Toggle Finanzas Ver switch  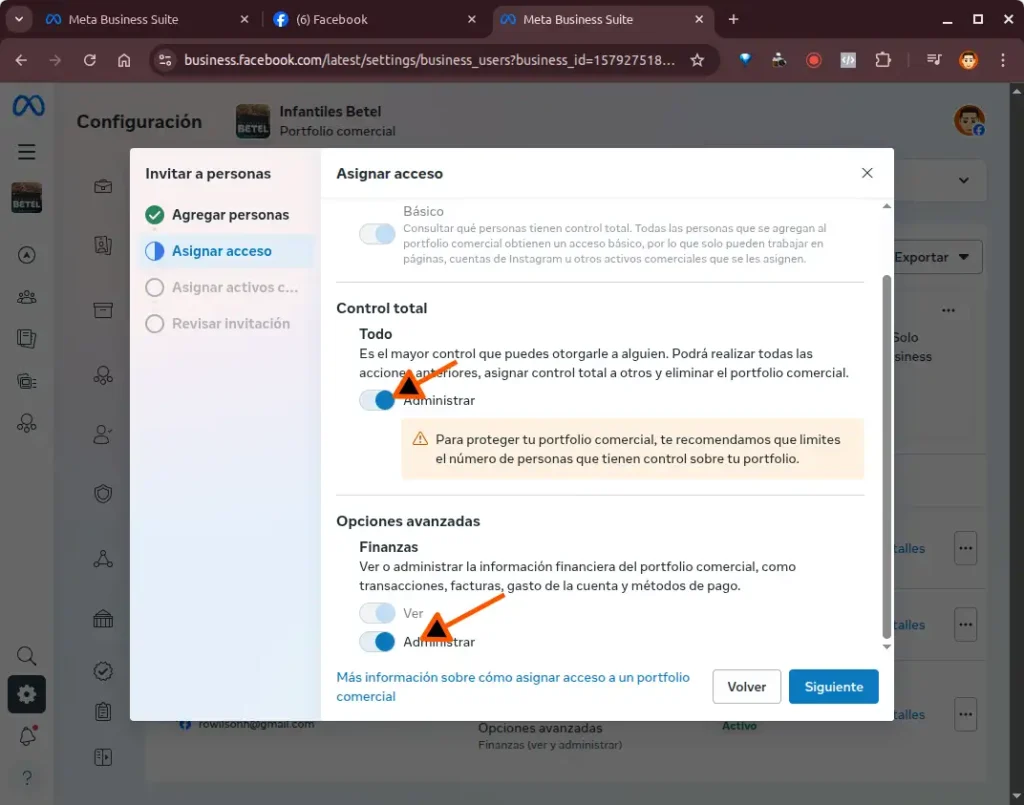[x=378, y=613]
